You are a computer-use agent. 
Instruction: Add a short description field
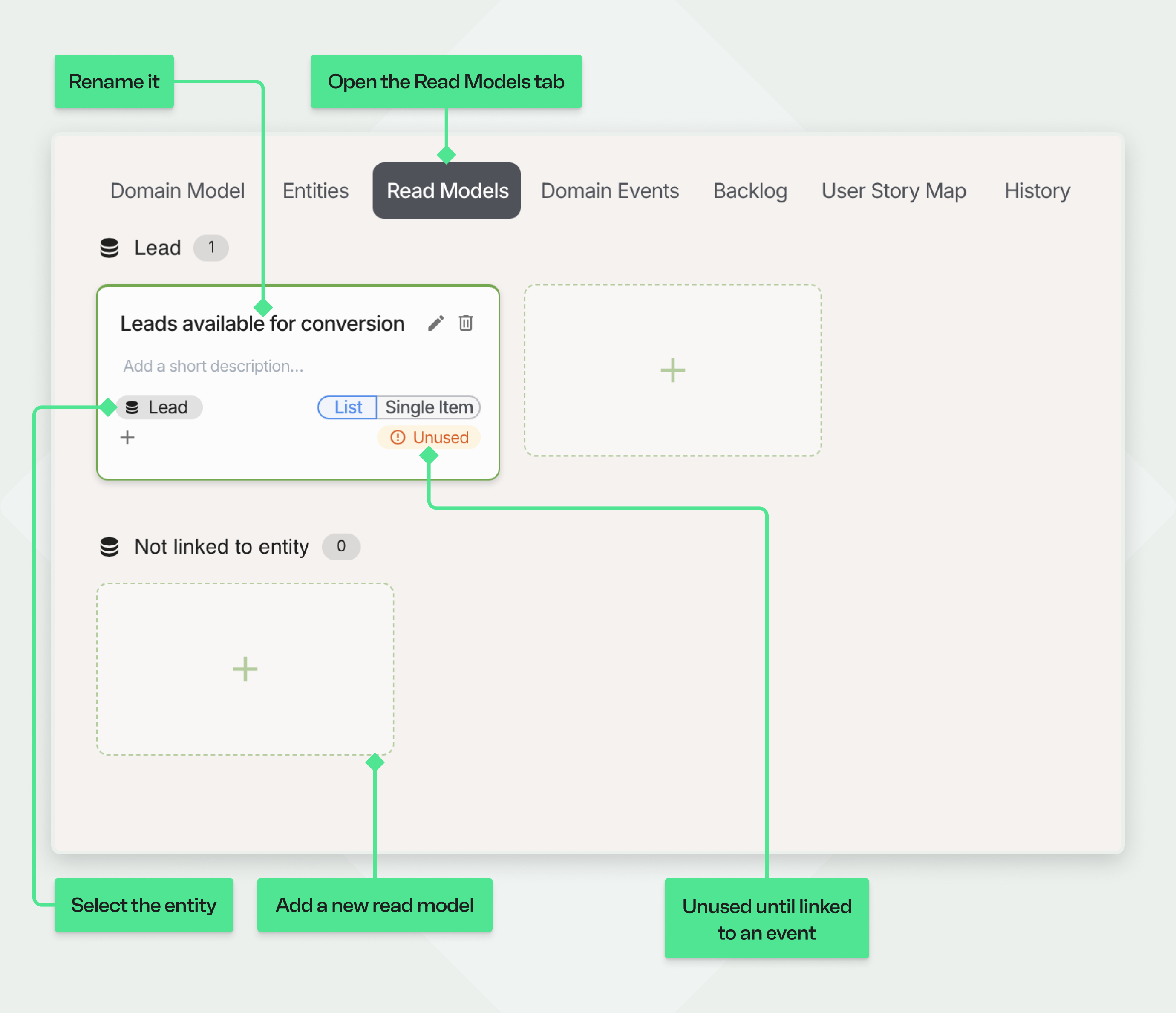213,366
